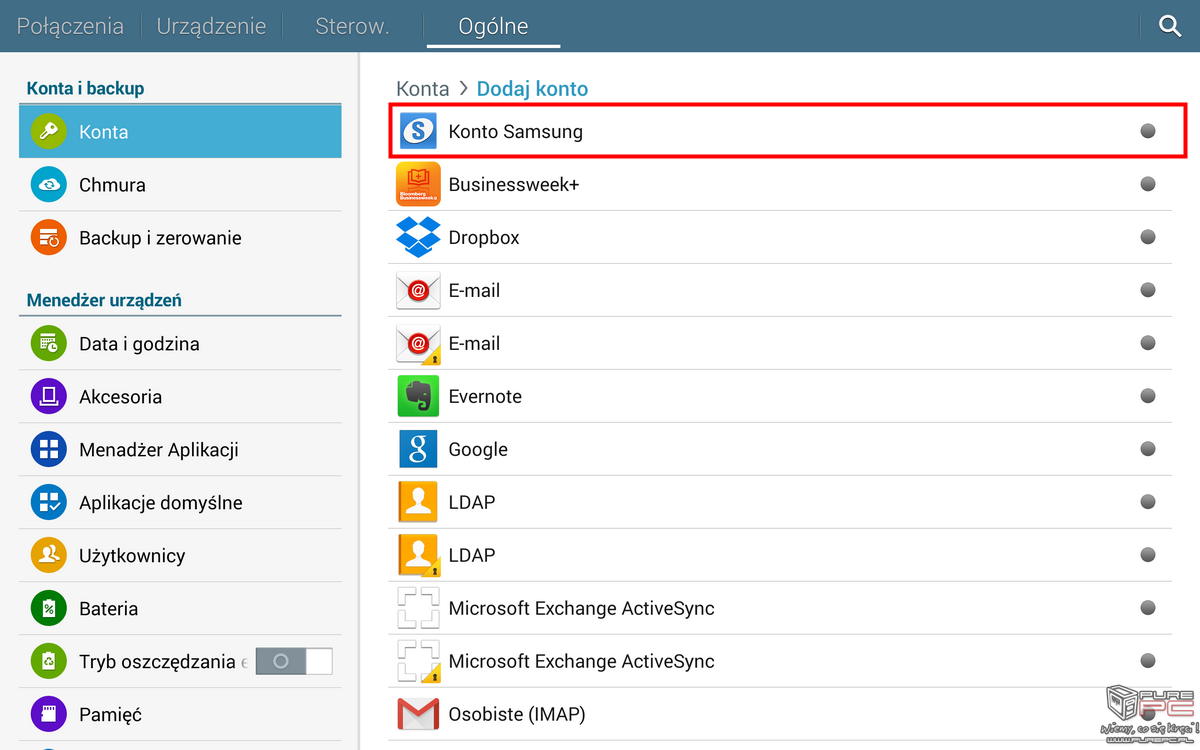Screen dimensions: 1200x750
Task: Open the Sterow. tab
Action: click(352, 27)
